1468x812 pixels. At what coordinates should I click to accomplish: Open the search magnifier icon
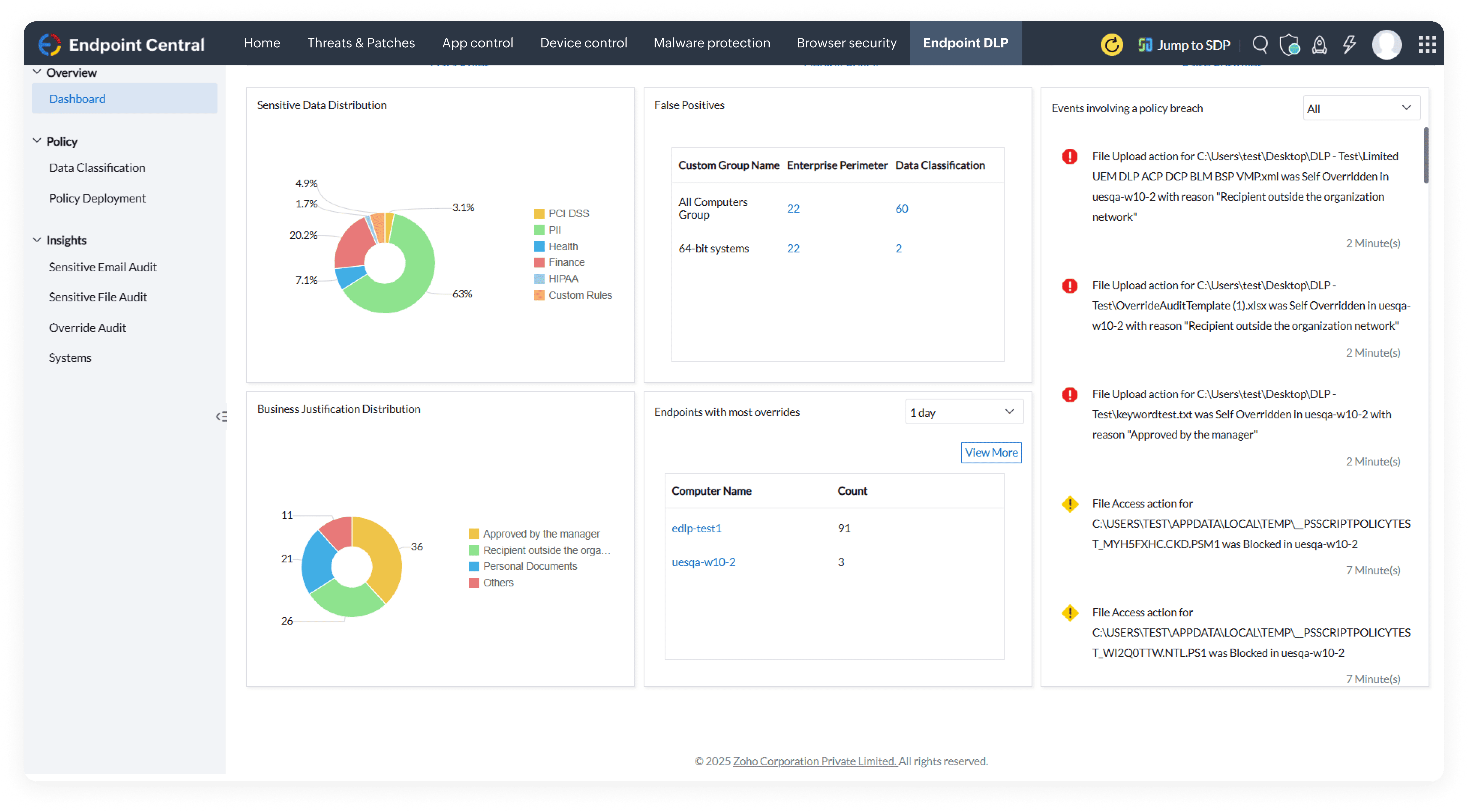1259,44
